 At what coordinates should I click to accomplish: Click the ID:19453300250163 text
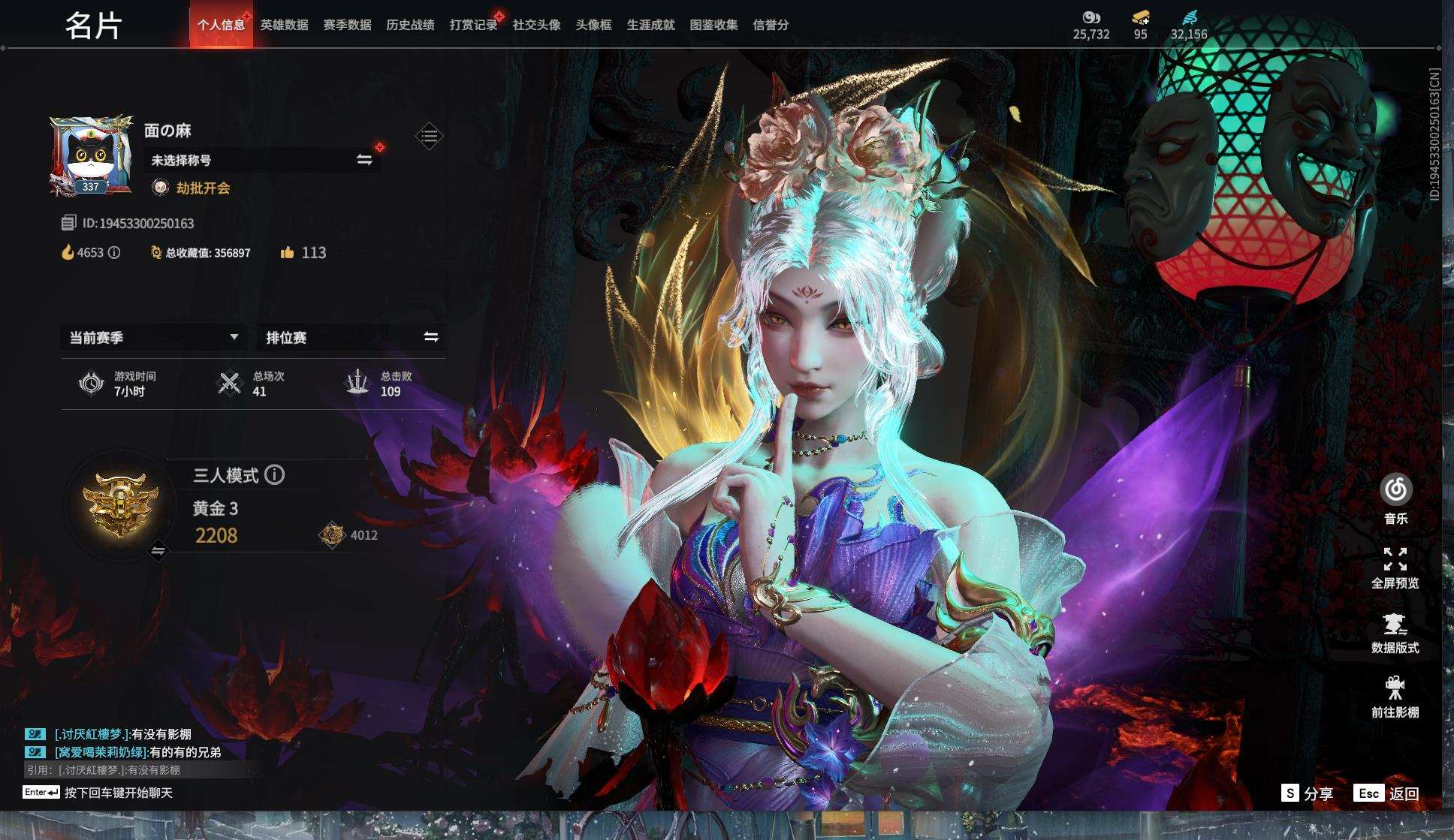(138, 223)
